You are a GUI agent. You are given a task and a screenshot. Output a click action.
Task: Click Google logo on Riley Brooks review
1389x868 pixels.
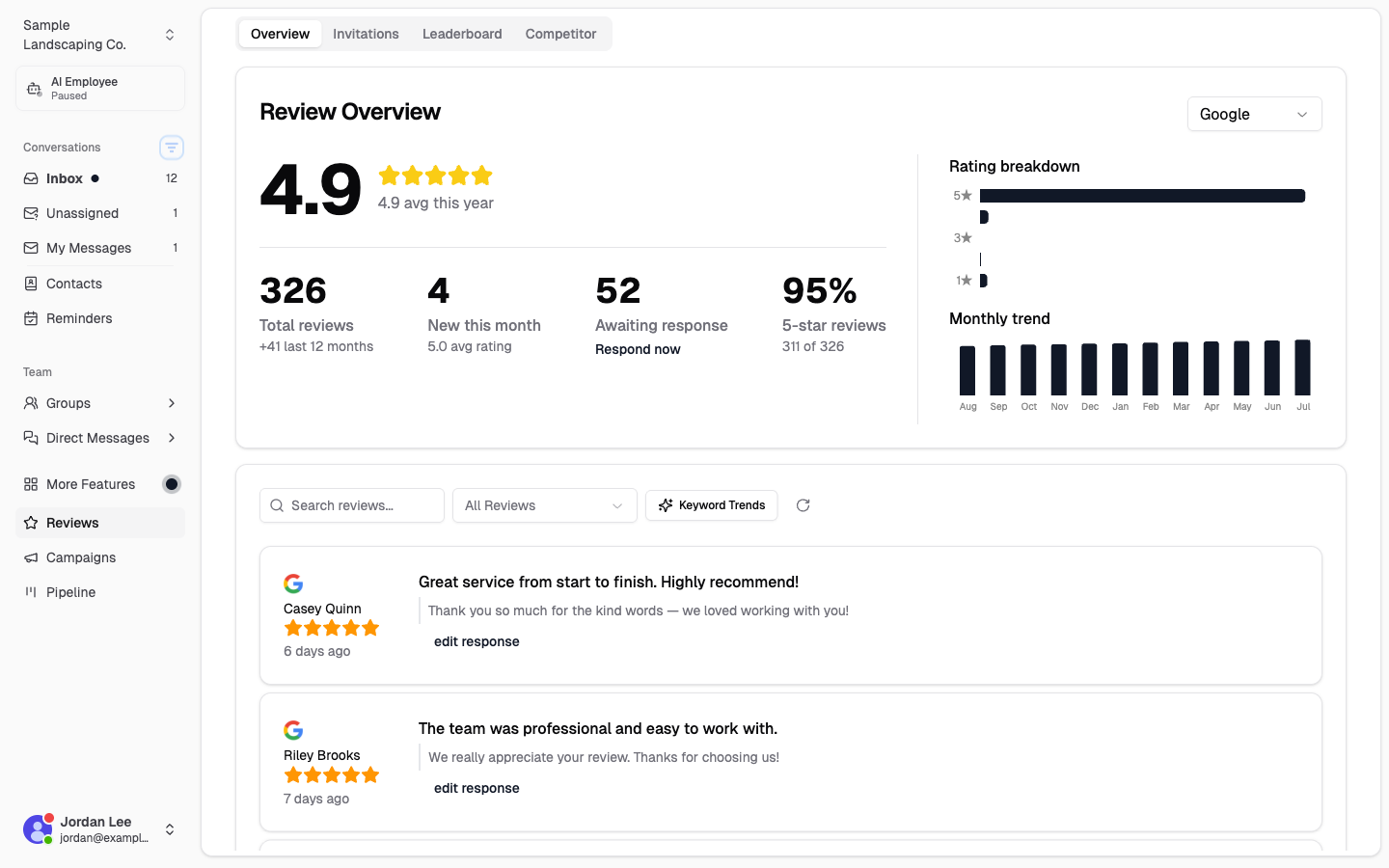point(293,730)
